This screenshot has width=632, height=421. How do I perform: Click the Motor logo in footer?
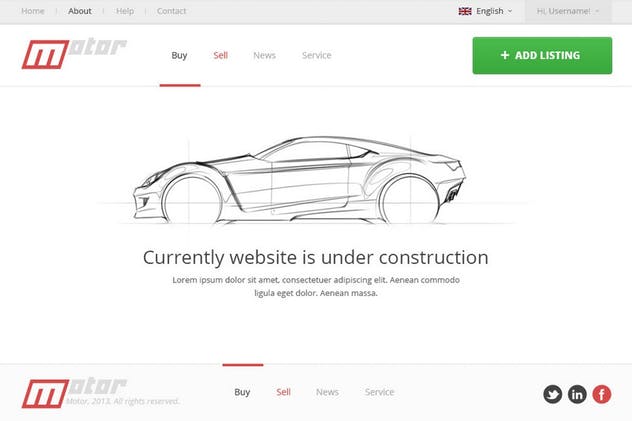pos(74,392)
